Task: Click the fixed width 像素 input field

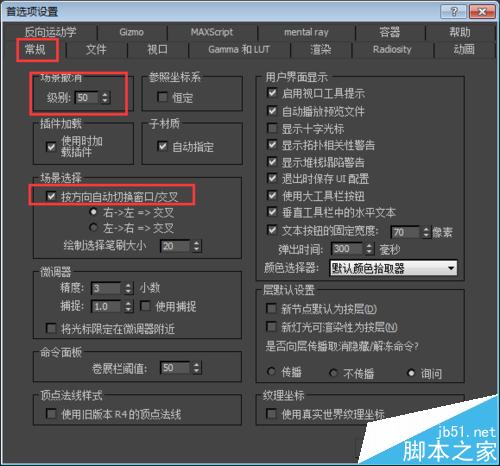Action: [405, 232]
